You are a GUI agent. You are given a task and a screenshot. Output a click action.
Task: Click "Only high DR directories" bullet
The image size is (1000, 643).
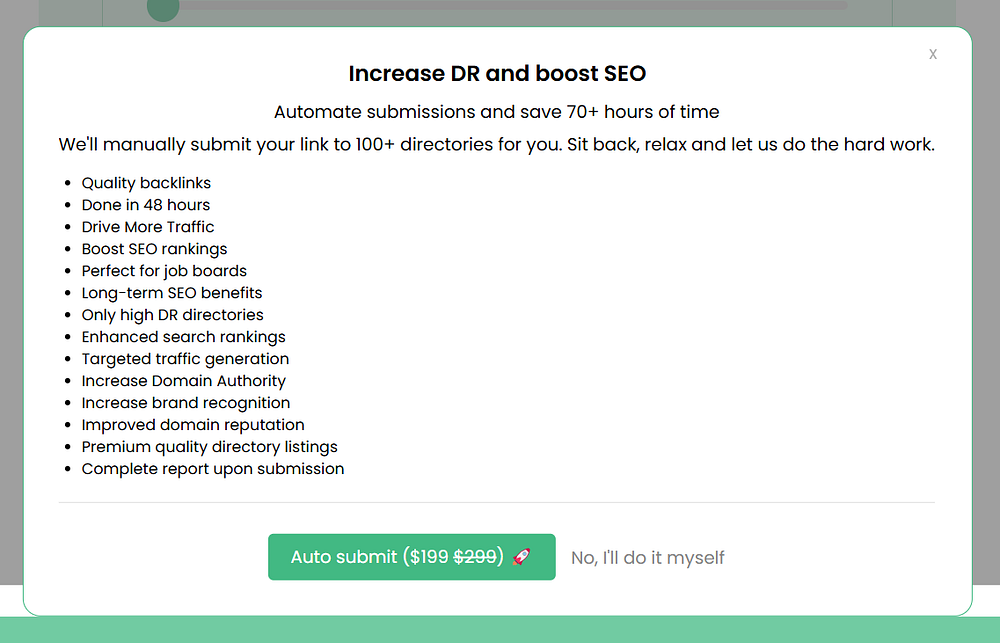coord(172,315)
